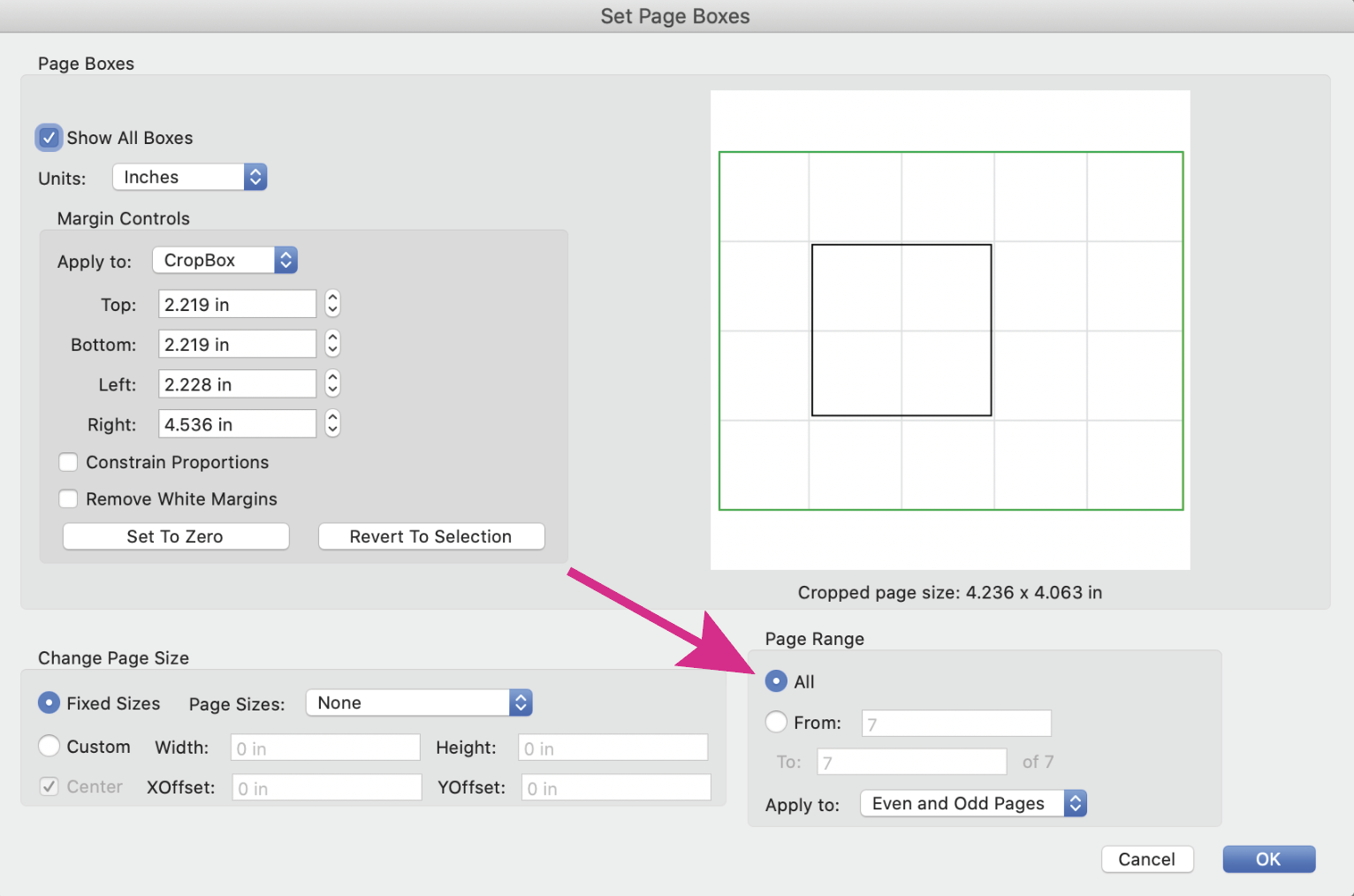Click OK to confirm page boxes
Image resolution: width=1354 pixels, height=896 pixels.
pos(1268,859)
